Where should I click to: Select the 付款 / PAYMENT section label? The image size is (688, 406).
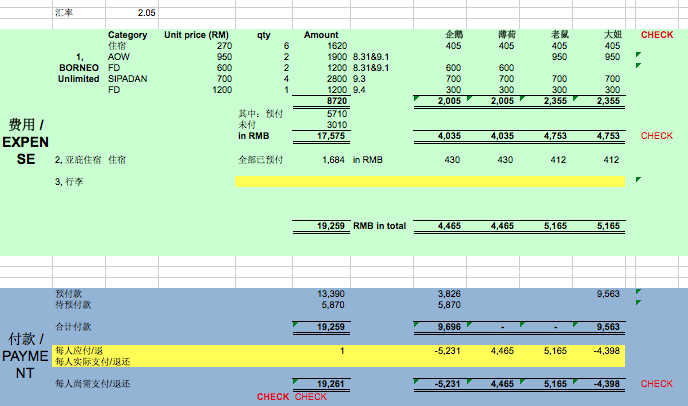click(25, 356)
